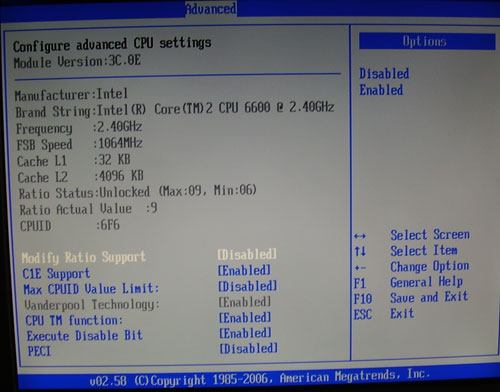Click the F10 key hint
Image resolution: width=500 pixels, height=392 pixels.
click(363, 299)
